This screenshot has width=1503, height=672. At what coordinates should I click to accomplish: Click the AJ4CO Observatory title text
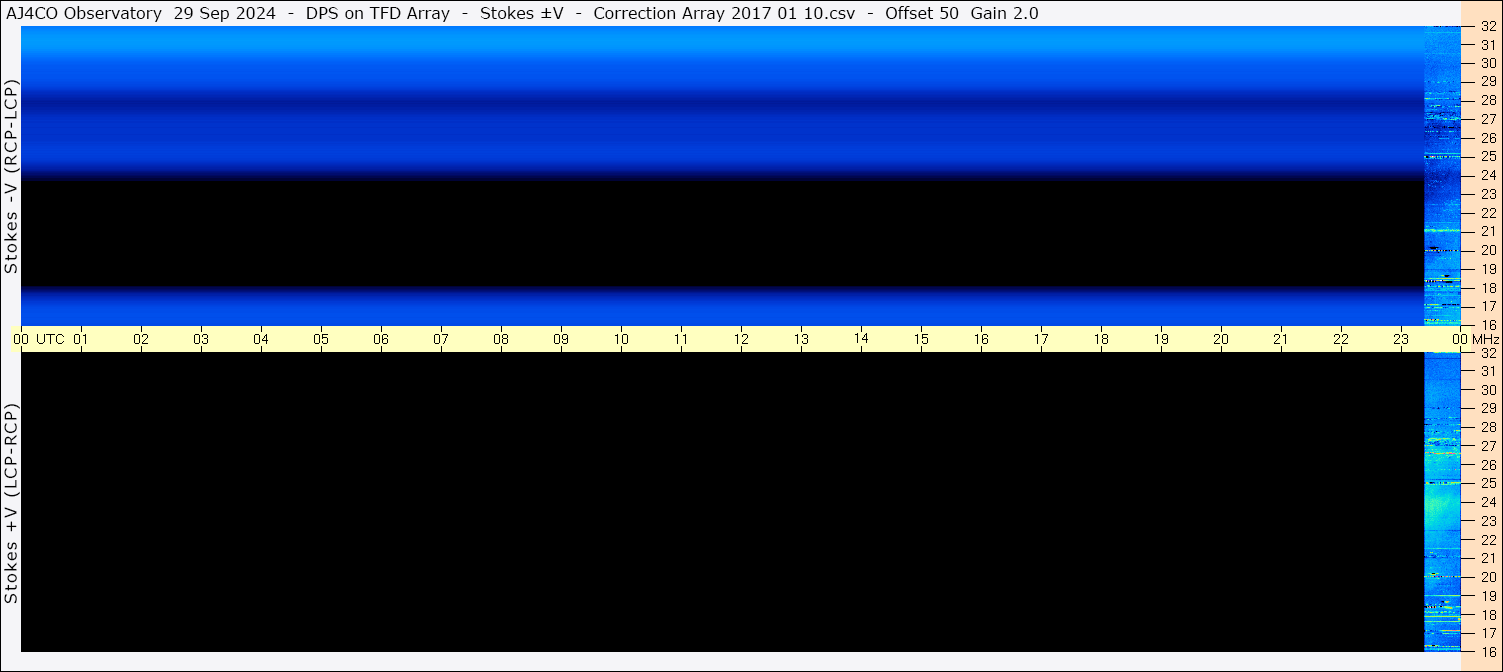(x=84, y=13)
